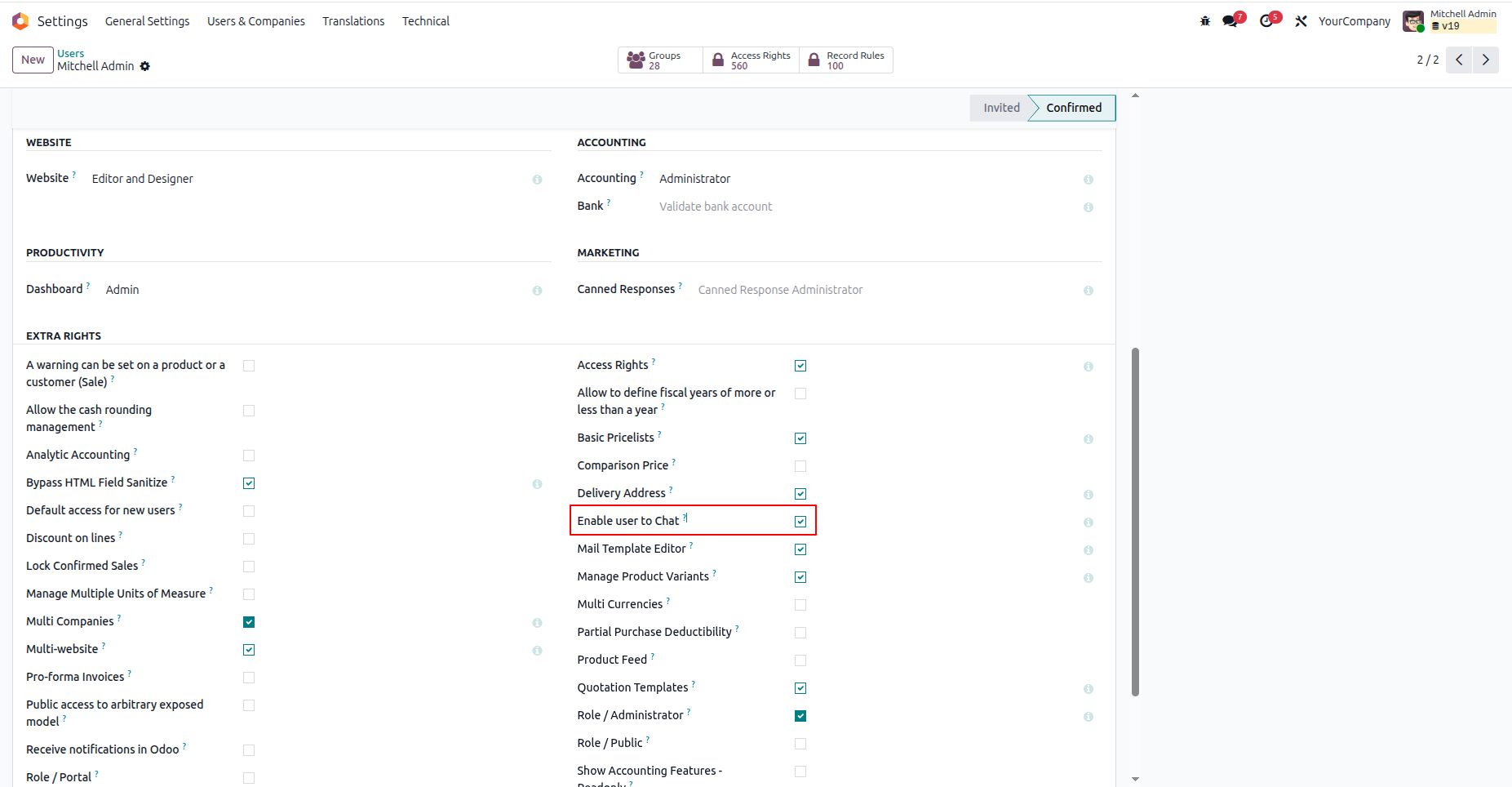
Task: Click the New button
Action: (33, 60)
